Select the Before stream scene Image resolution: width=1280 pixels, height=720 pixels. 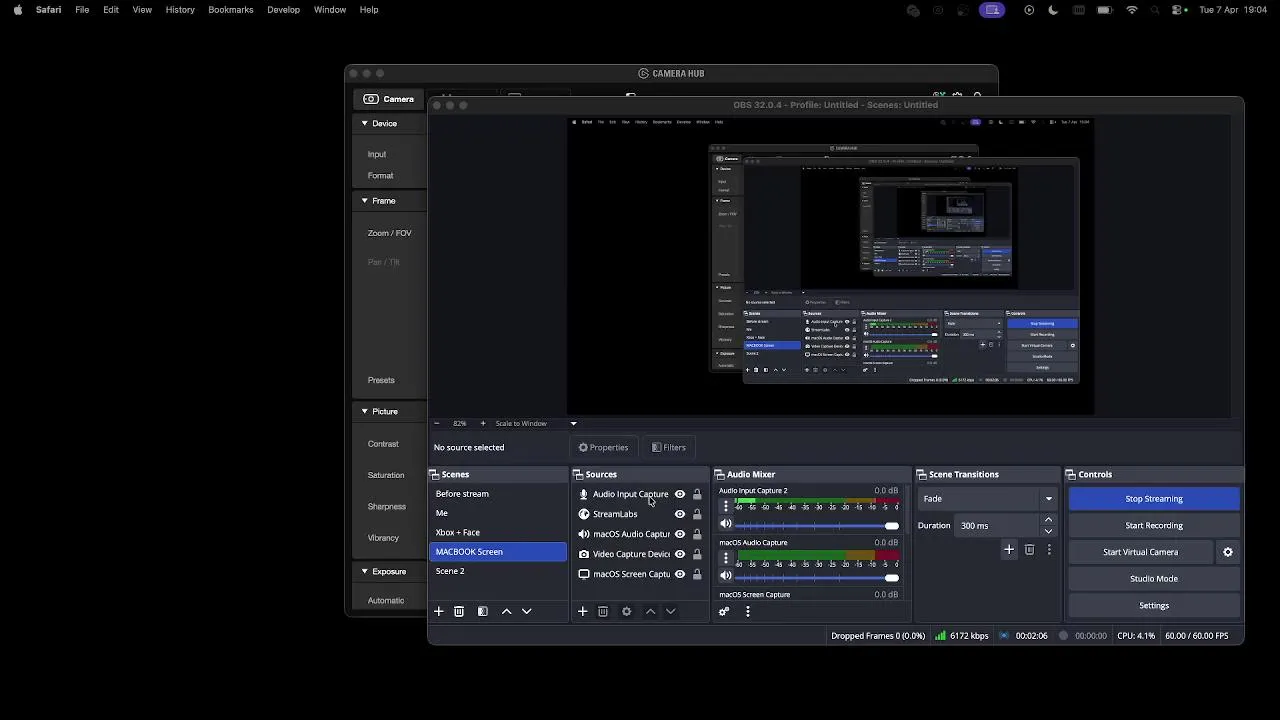coord(498,494)
